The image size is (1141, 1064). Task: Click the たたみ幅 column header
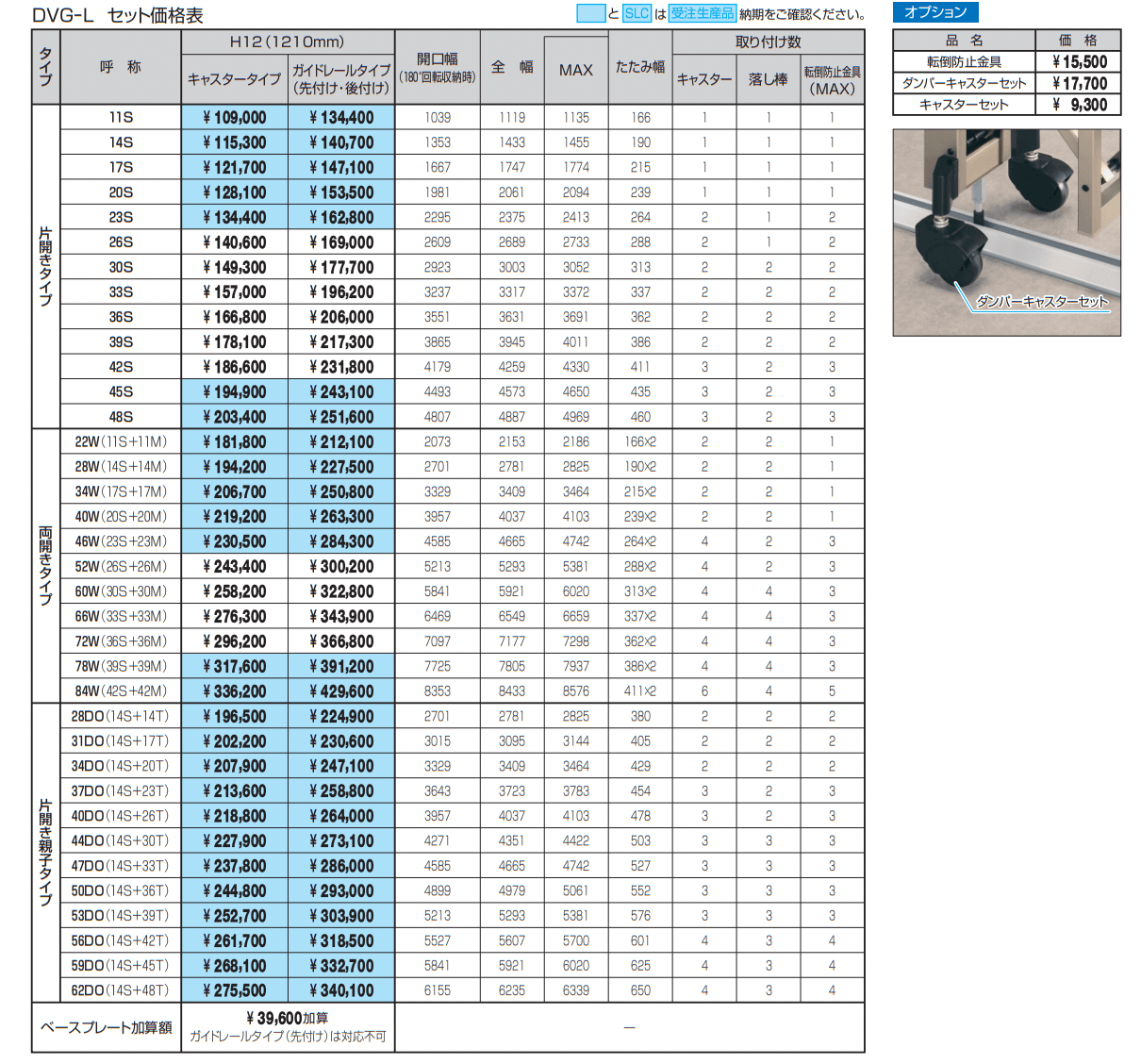(640, 67)
